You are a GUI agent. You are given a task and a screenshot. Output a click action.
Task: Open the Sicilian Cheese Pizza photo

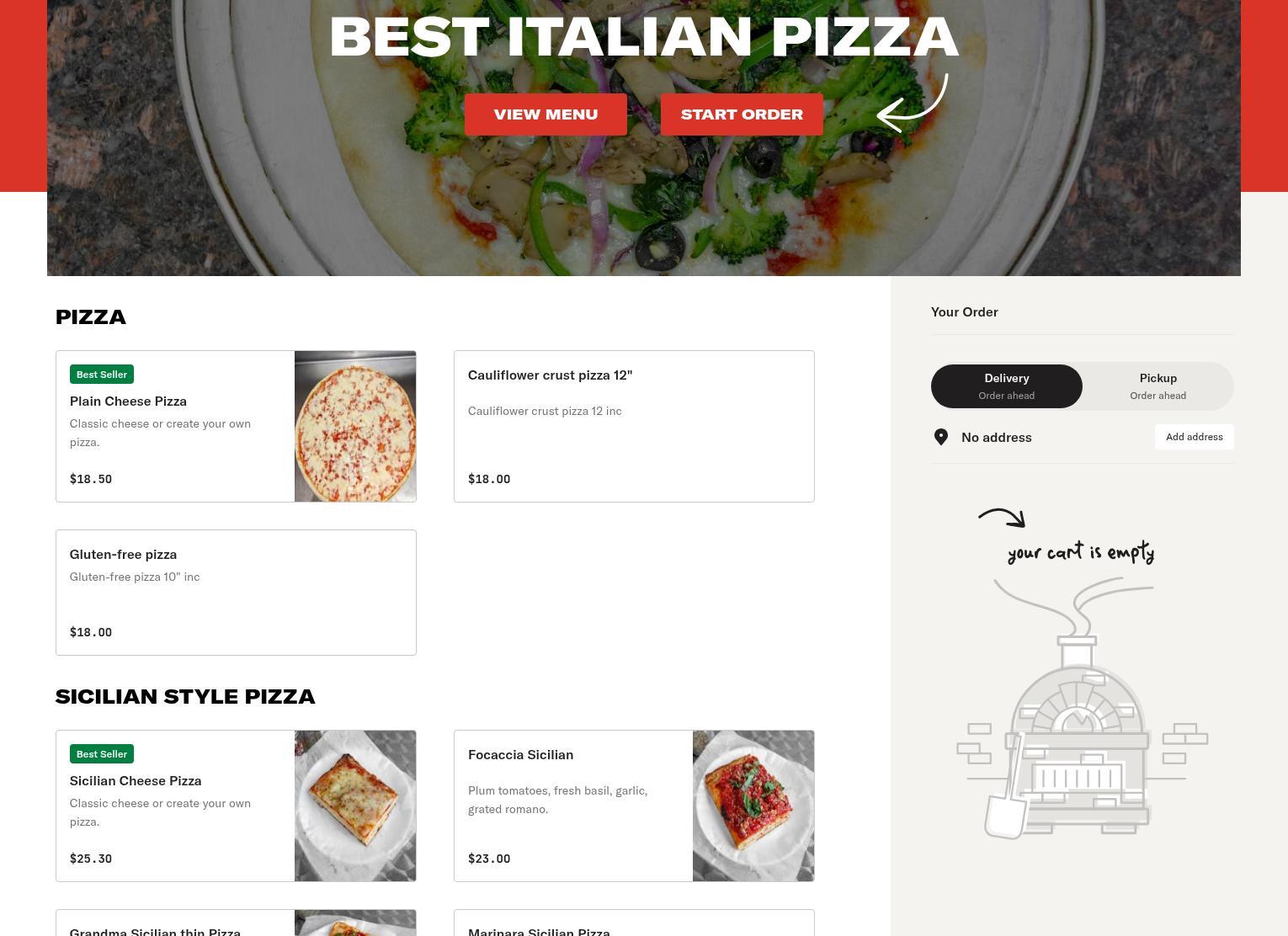tap(355, 806)
